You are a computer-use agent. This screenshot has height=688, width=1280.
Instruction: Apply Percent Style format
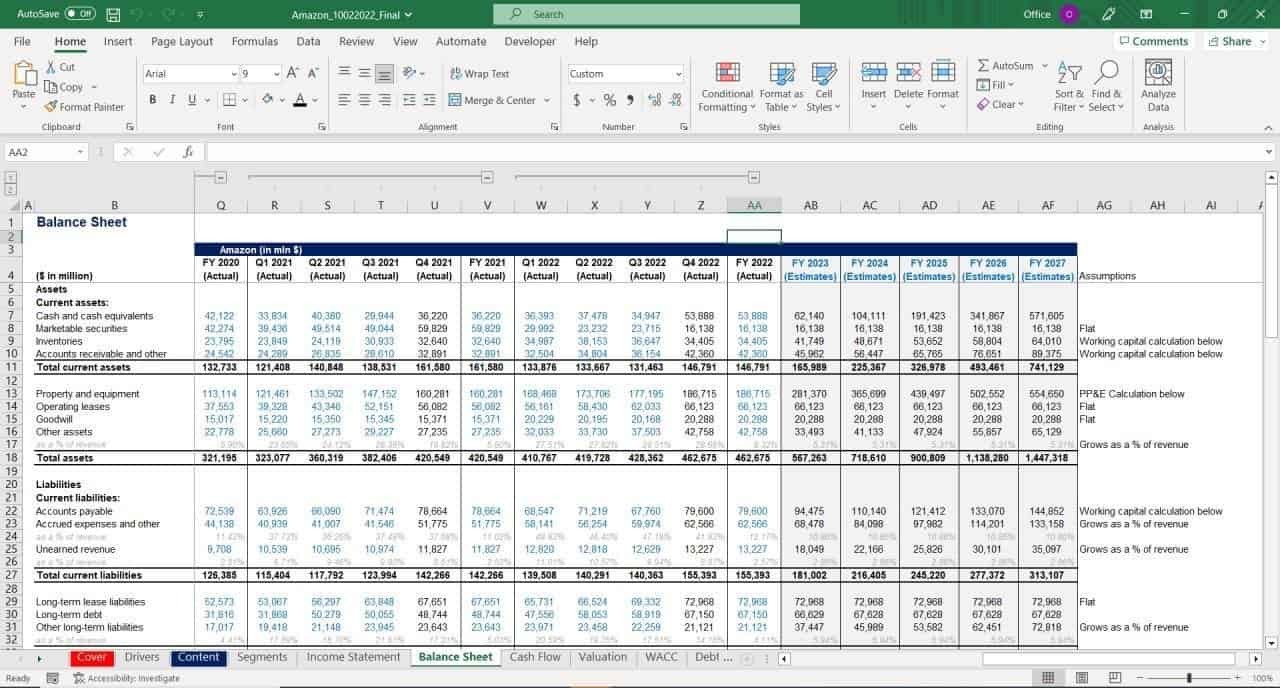coord(609,99)
